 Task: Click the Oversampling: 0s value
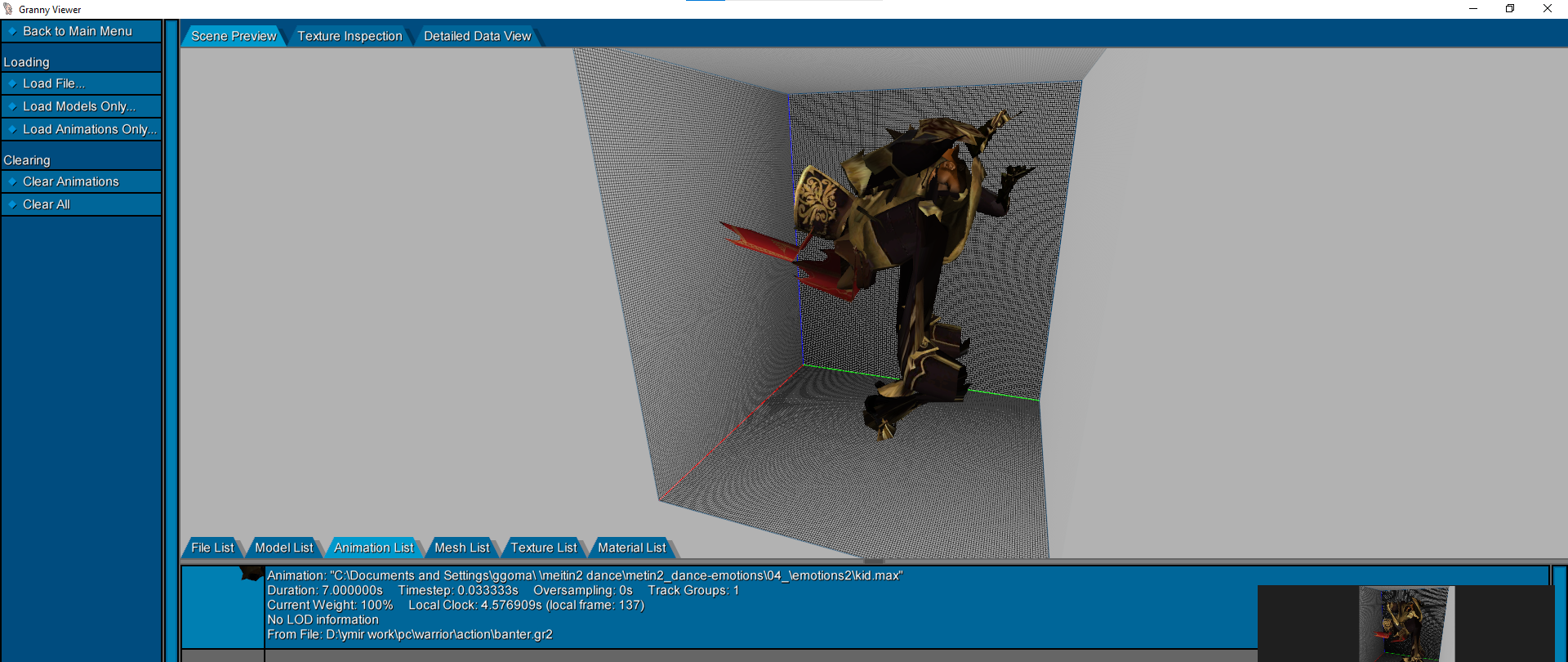583,590
